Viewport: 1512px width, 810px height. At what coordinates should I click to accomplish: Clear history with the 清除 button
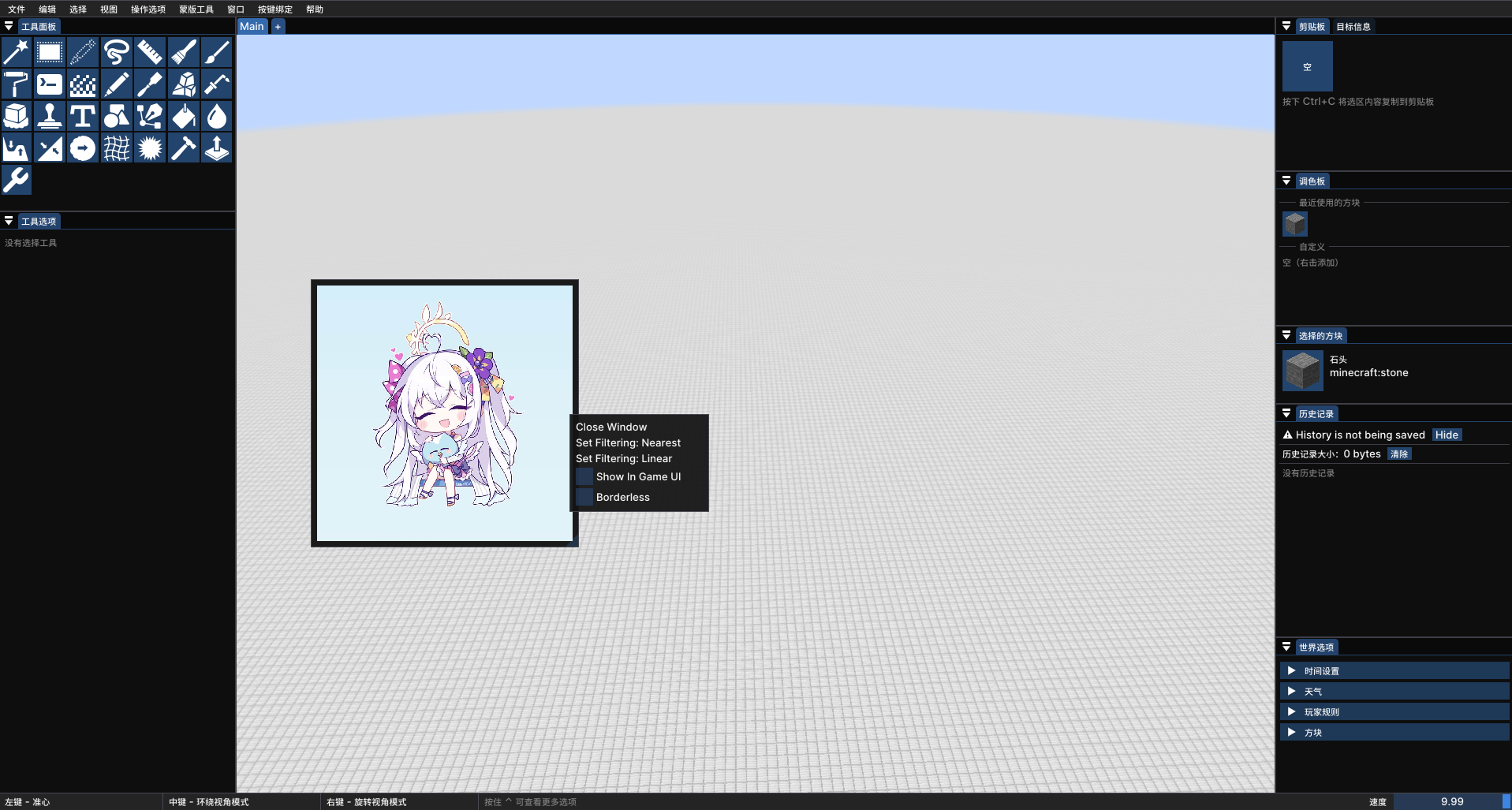click(x=1399, y=454)
